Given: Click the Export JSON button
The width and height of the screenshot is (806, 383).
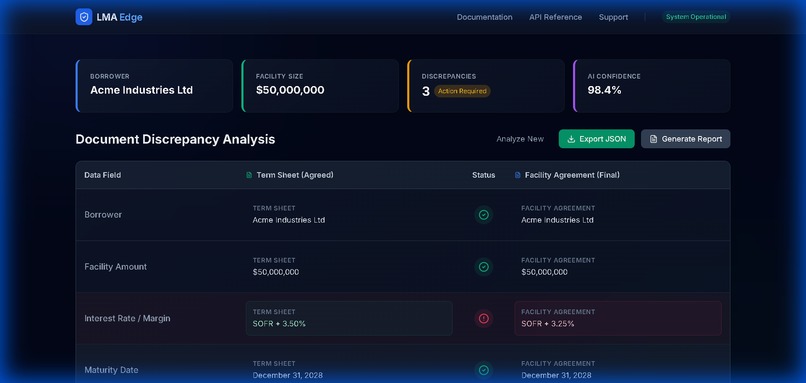Looking at the screenshot, I should tap(596, 139).
